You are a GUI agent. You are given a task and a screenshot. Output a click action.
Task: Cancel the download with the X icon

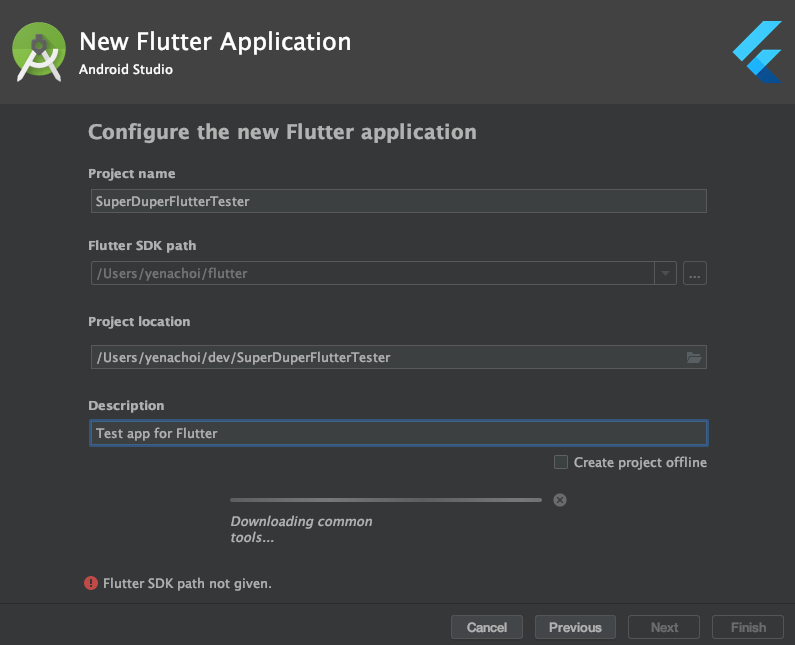560,500
